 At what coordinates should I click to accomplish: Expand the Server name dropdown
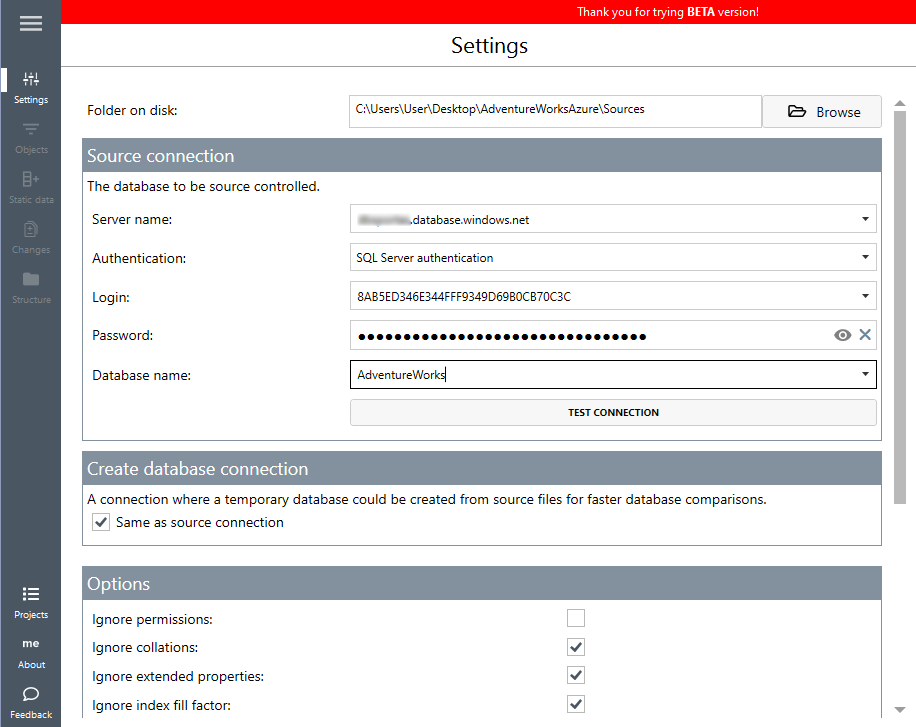(864, 219)
